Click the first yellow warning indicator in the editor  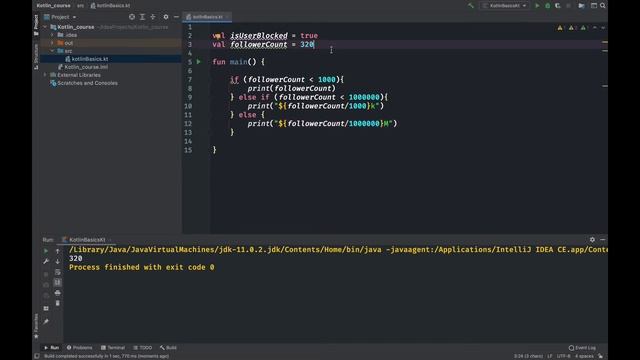pos(560,28)
